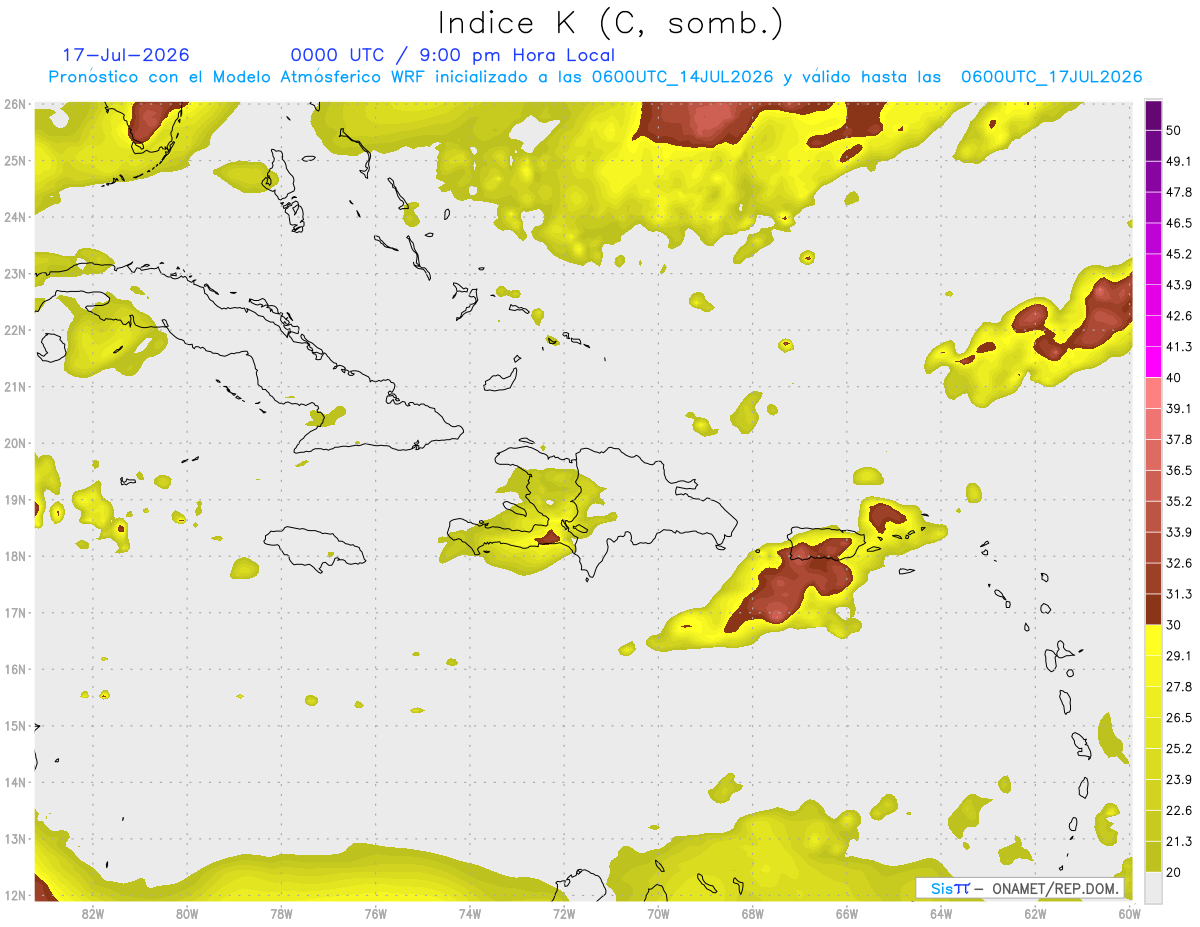Pick the gray swatch below the 20 mark

[x=1153, y=887]
